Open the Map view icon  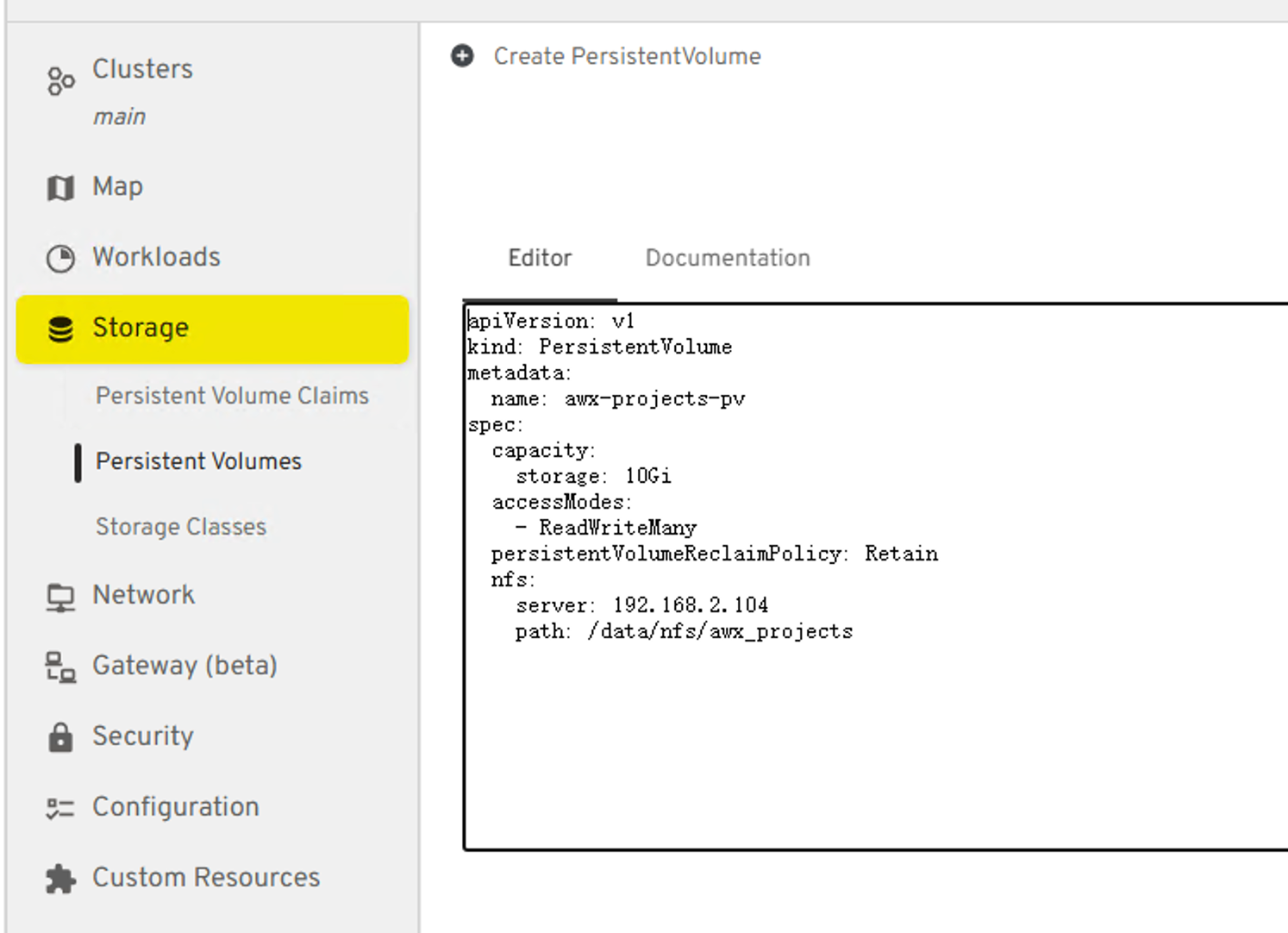(x=60, y=187)
